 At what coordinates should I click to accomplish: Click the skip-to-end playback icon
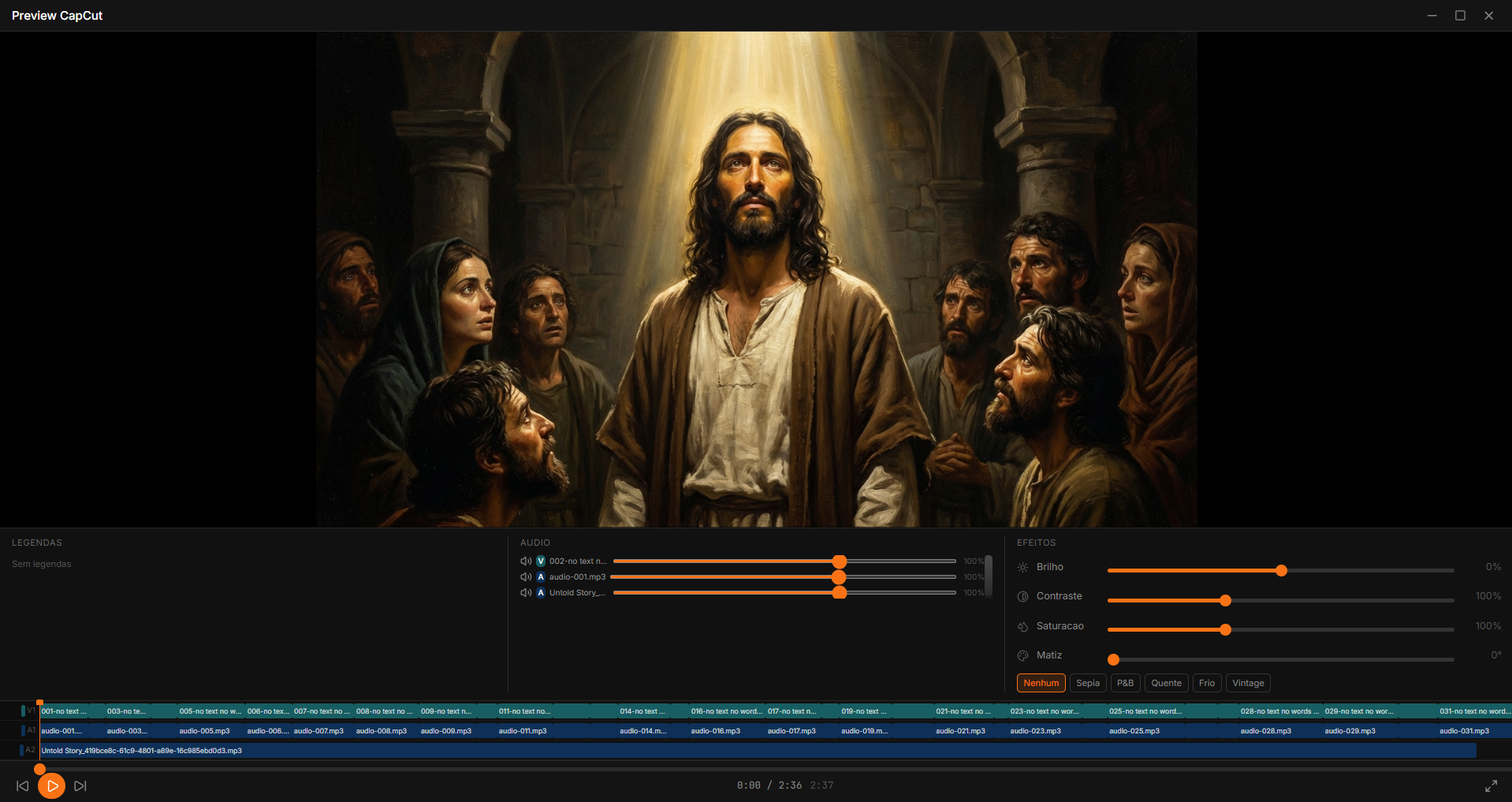point(79,785)
